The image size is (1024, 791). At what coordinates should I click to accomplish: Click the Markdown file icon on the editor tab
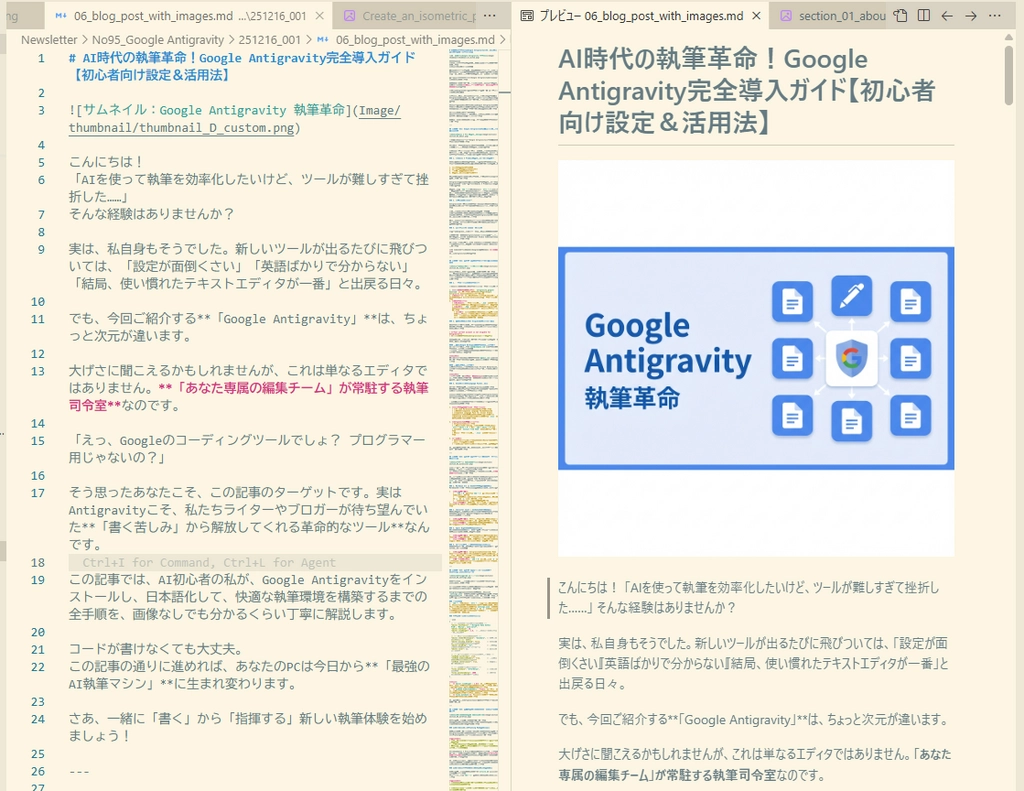click(x=61, y=16)
